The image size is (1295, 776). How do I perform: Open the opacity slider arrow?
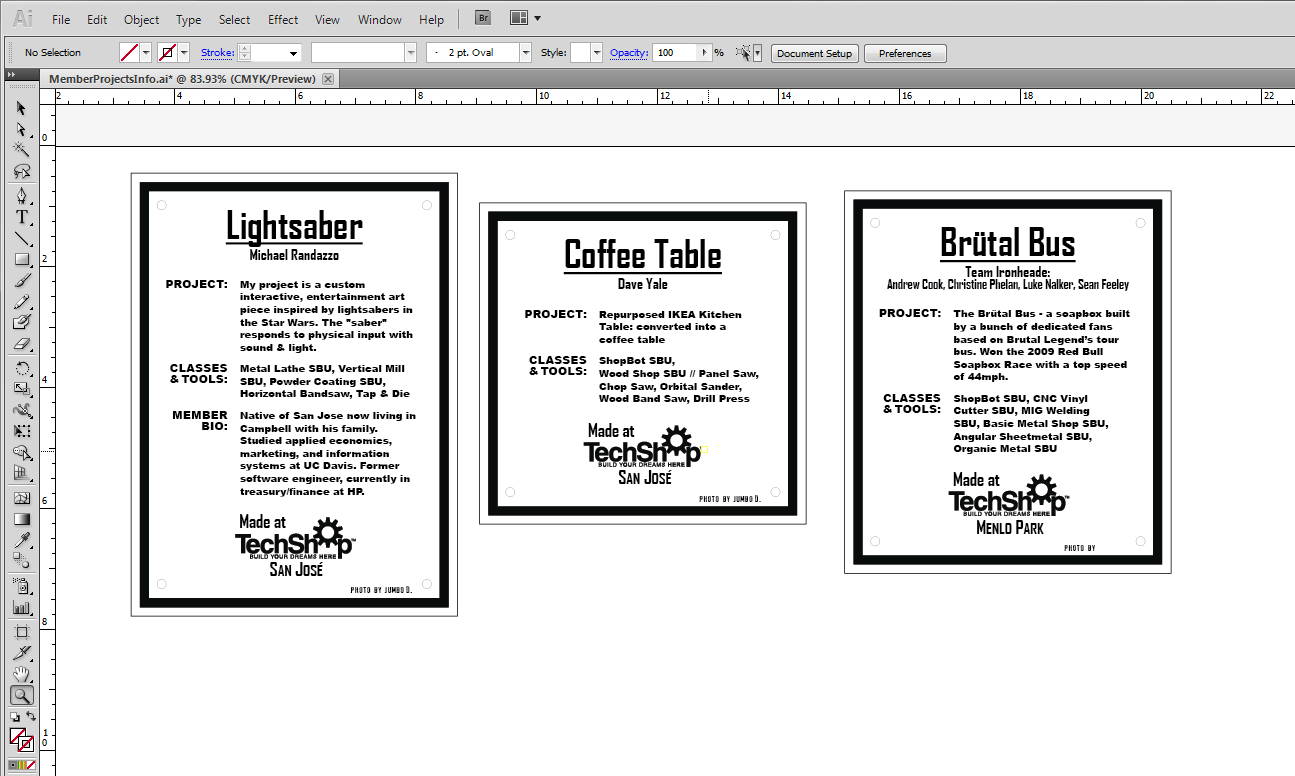click(705, 53)
